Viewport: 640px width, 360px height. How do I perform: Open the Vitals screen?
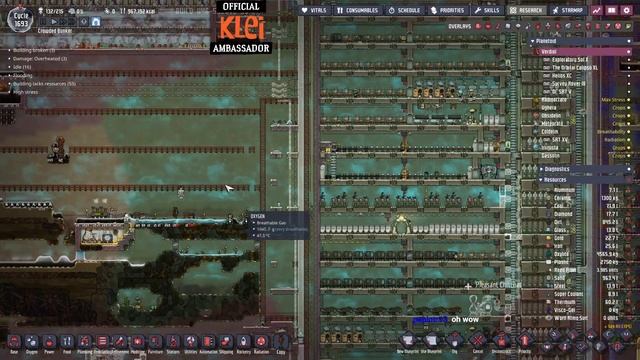(314, 10)
